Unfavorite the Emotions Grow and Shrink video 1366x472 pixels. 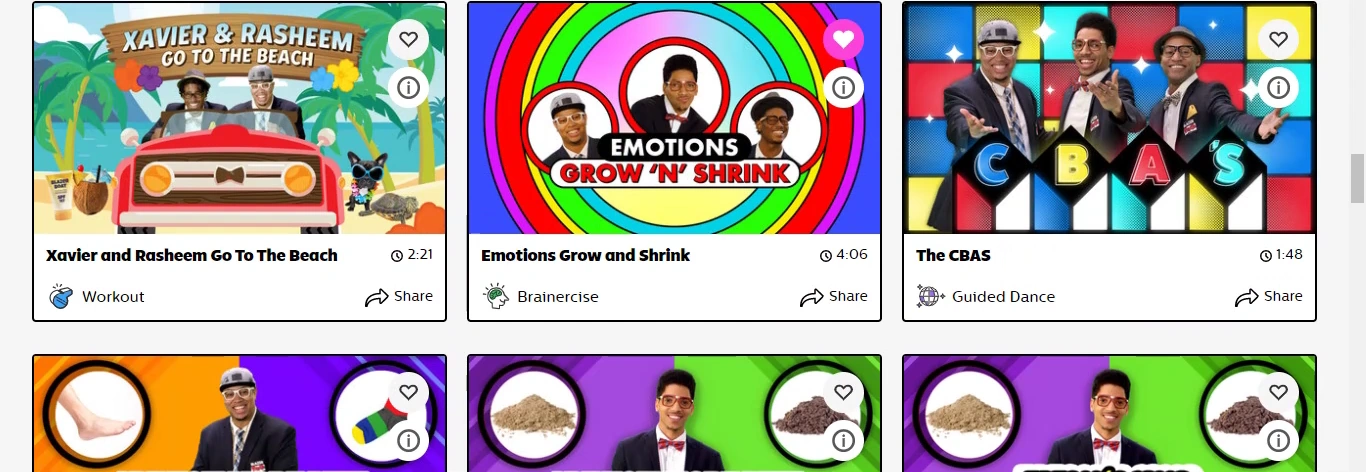pos(843,40)
